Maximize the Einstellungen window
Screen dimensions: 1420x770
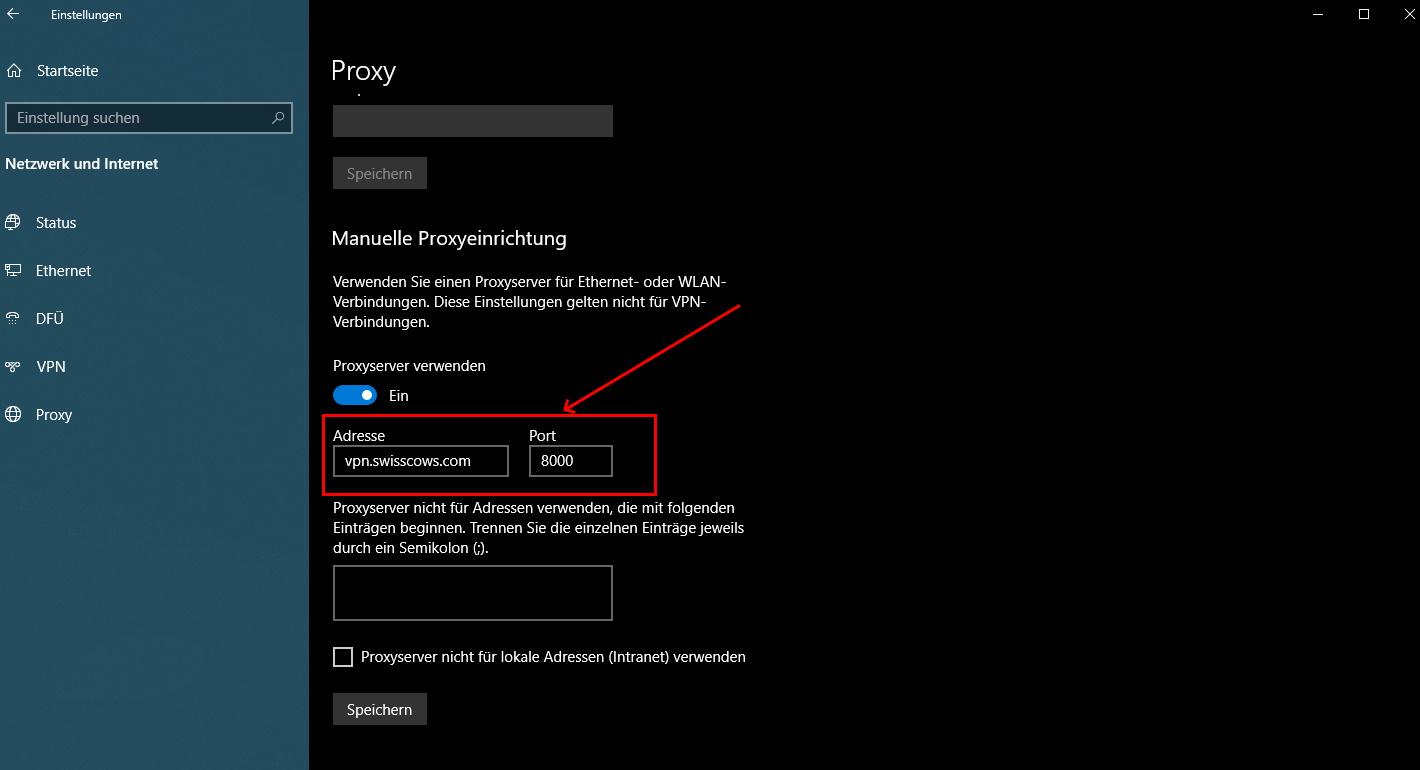coord(1364,14)
